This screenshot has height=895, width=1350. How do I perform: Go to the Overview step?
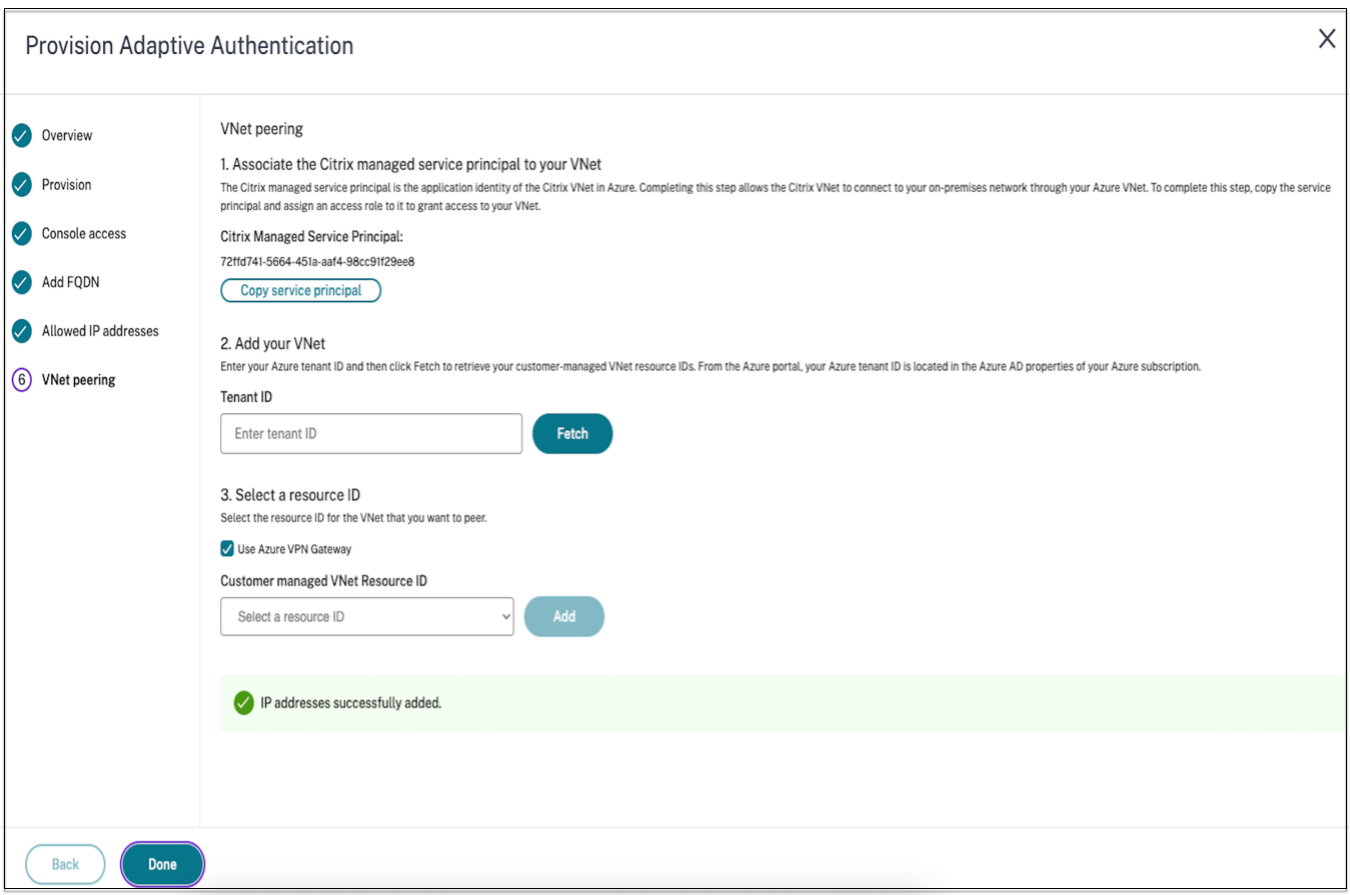(67, 136)
